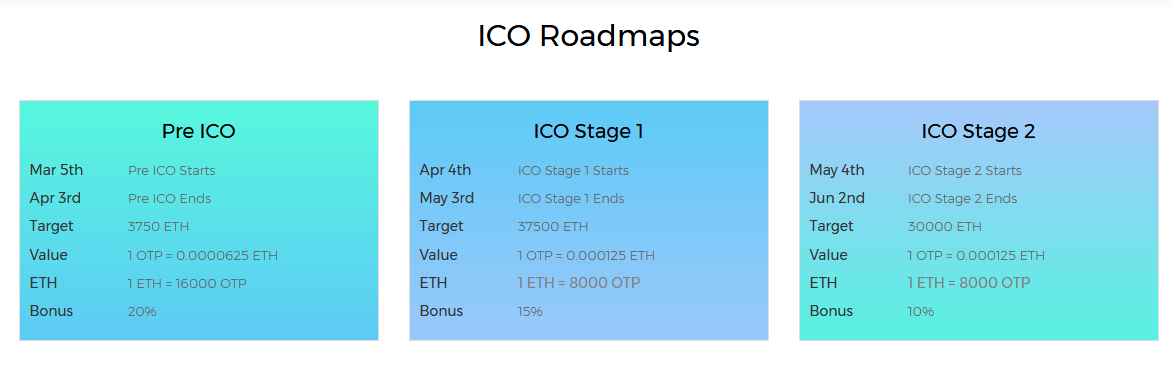
Task: Select the ICO Stage 2 card title
Action: (978, 131)
